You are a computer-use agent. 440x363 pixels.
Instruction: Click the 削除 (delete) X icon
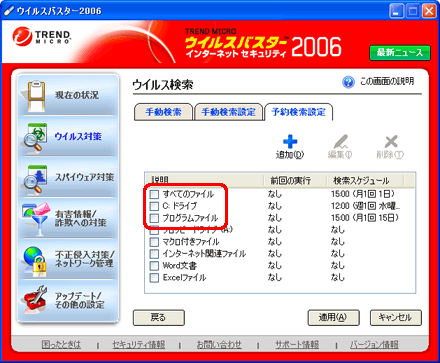[391, 142]
